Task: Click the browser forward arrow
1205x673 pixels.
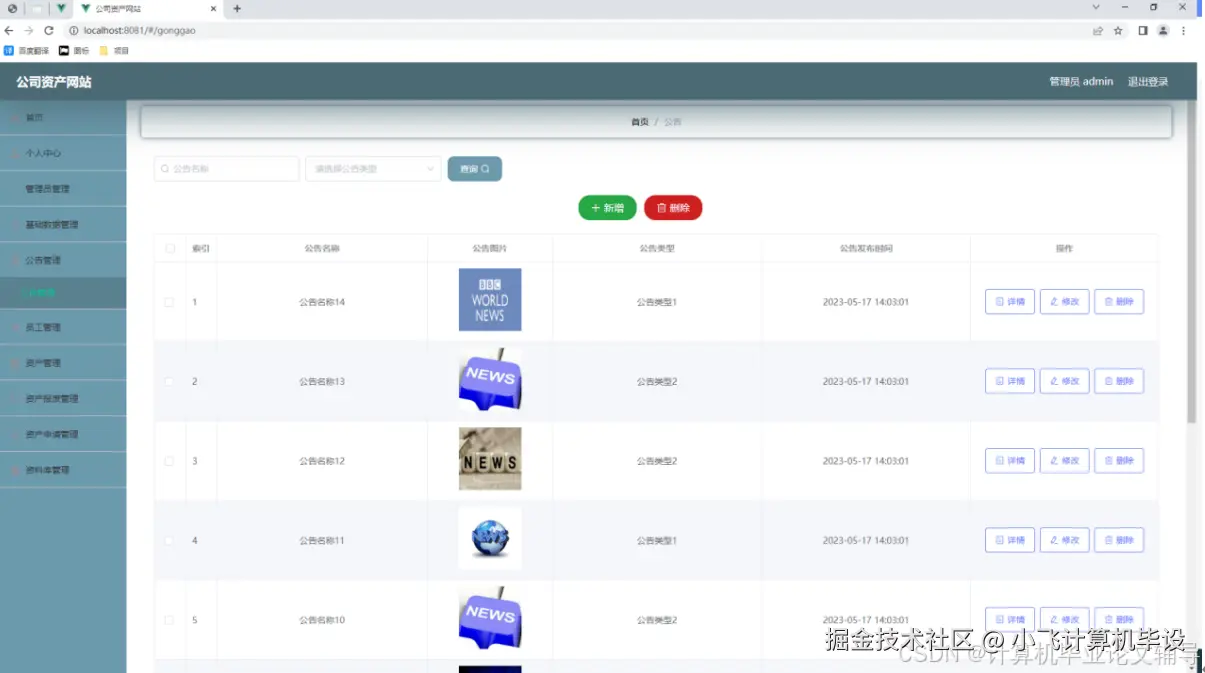Action: click(x=28, y=30)
